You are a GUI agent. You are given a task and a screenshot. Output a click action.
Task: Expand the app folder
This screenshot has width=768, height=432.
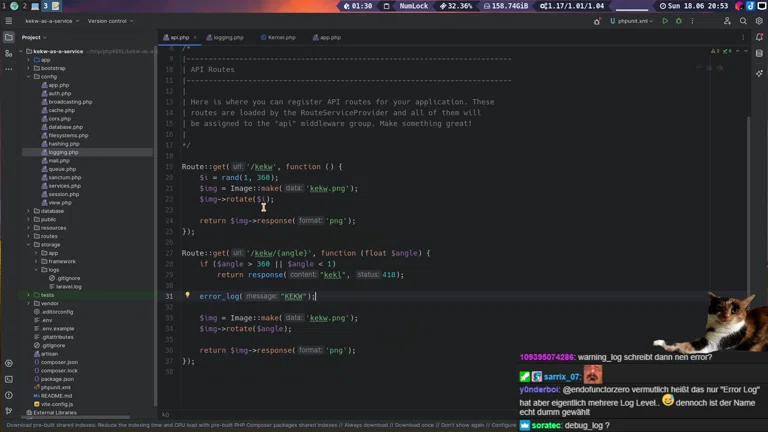[28, 60]
